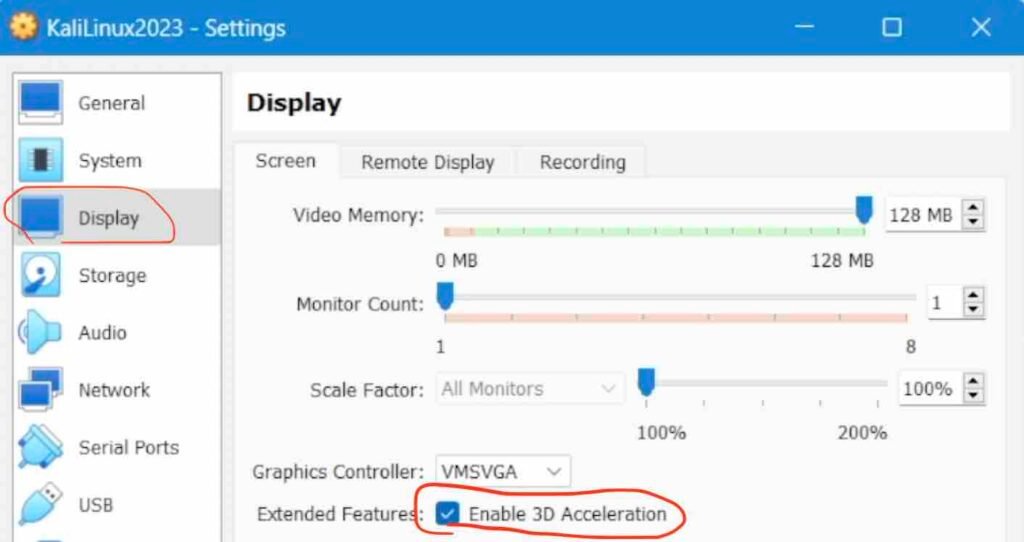This screenshot has width=1024, height=542.
Task: Select the Screen tab
Action: click(285, 161)
